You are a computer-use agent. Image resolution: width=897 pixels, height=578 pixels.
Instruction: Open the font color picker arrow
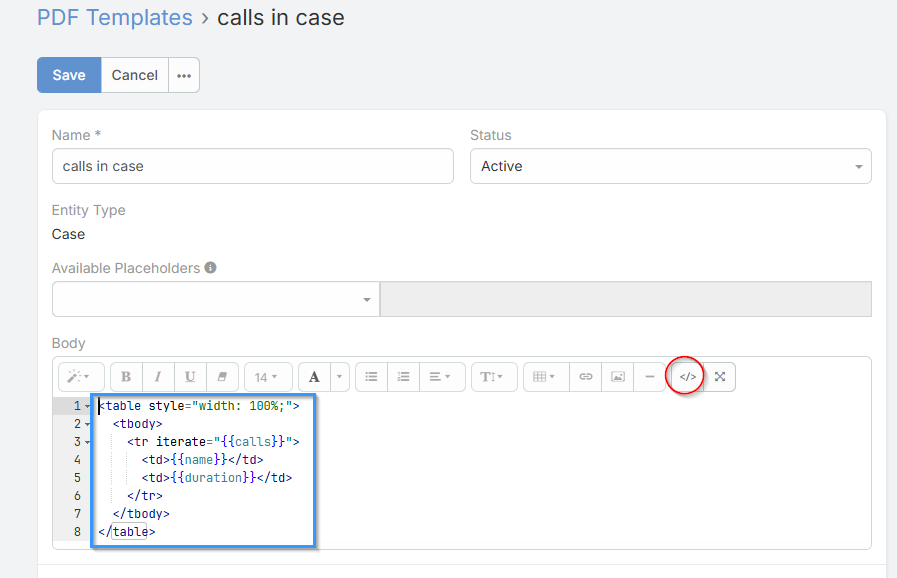click(340, 377)
